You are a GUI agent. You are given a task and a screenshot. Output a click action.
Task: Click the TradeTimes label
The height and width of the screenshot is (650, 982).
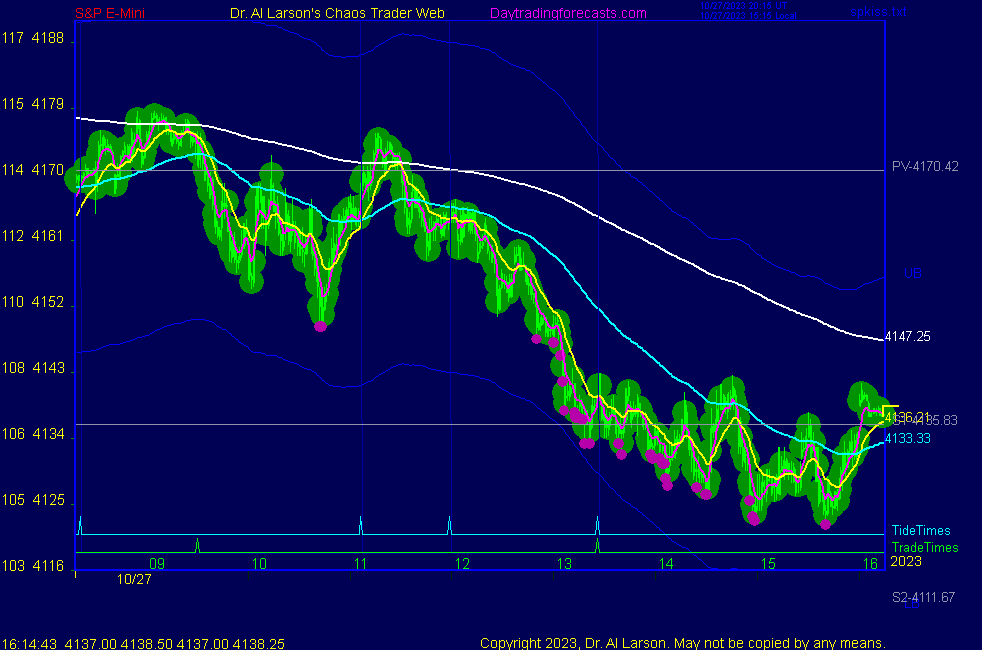pyautogui.click(x=925, y=547)
